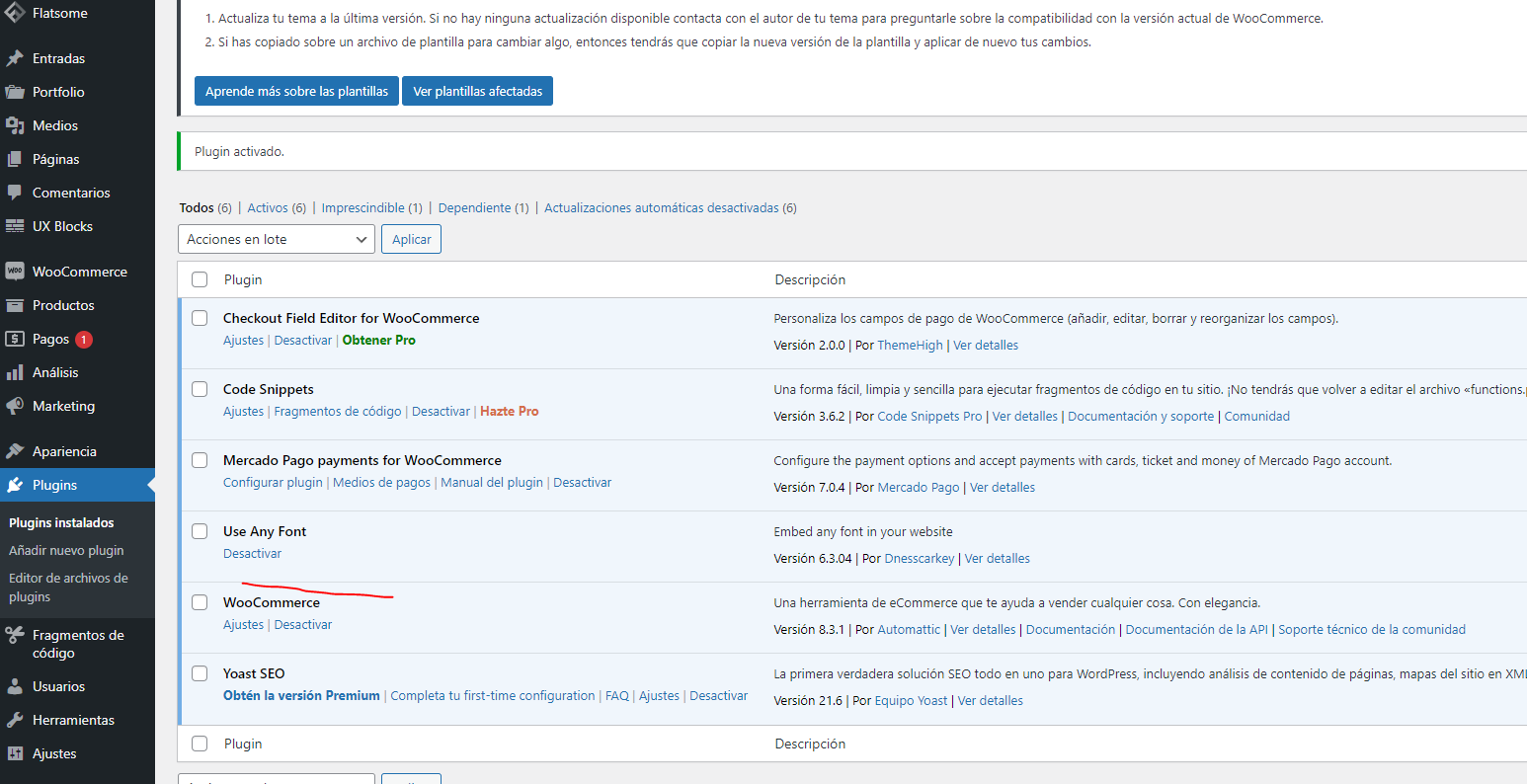Screen dimensions: 1527x784
Task: Click the Portfolio folder icon
Action: 15,92
